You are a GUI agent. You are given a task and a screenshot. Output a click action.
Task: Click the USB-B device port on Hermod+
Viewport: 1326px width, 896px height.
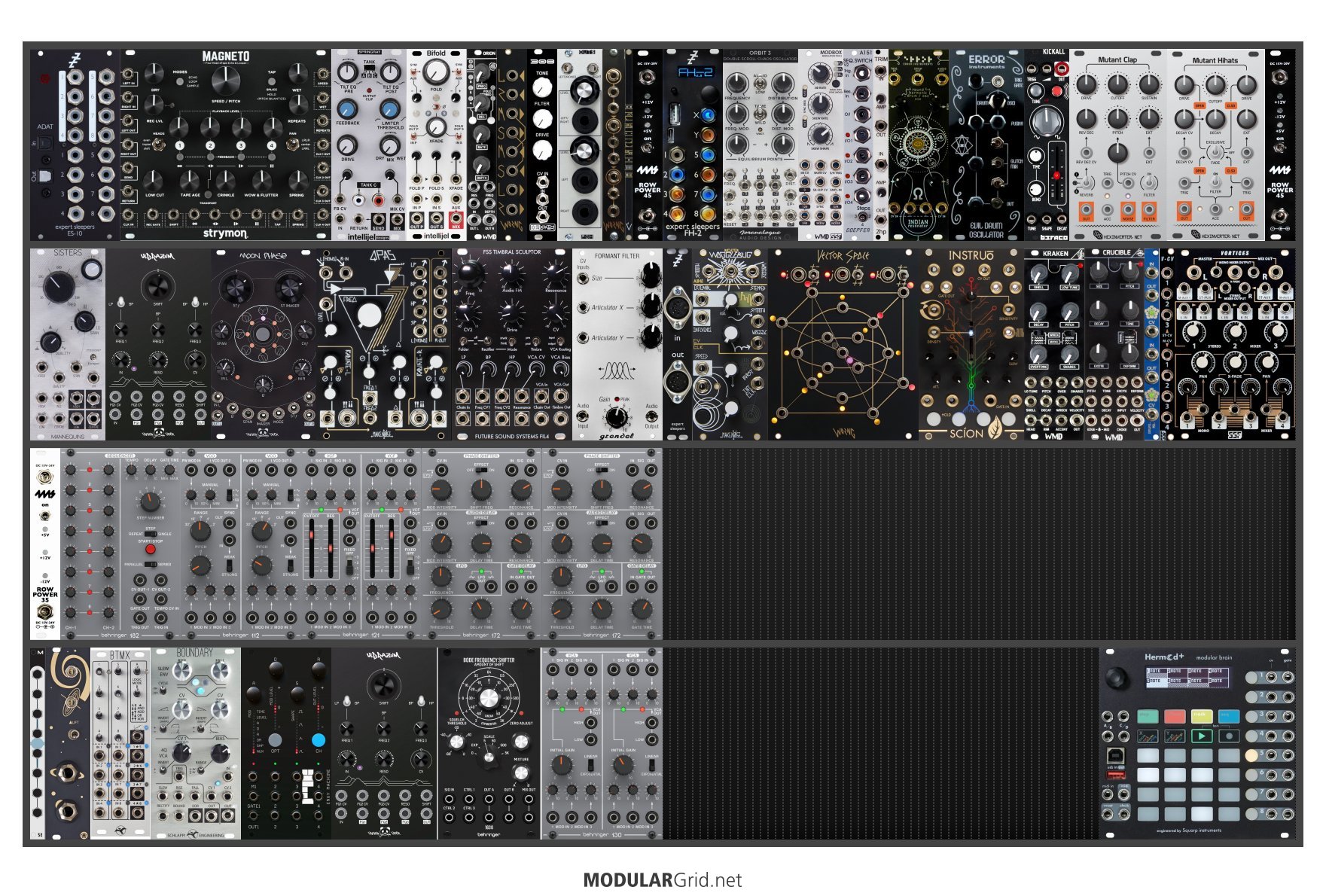pyautogui.click(x=1117, y=755)
